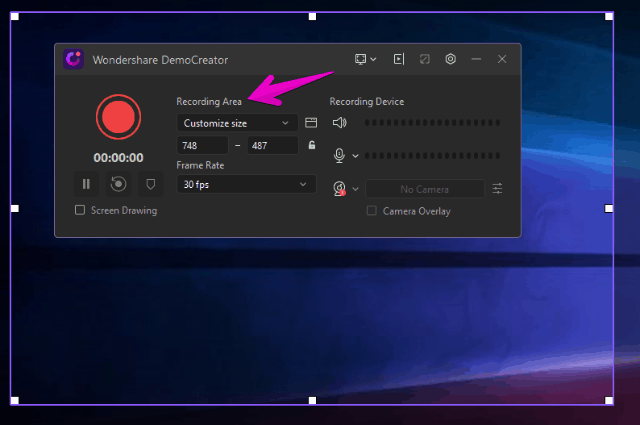Toggle the webcam icon

[340, 189]
